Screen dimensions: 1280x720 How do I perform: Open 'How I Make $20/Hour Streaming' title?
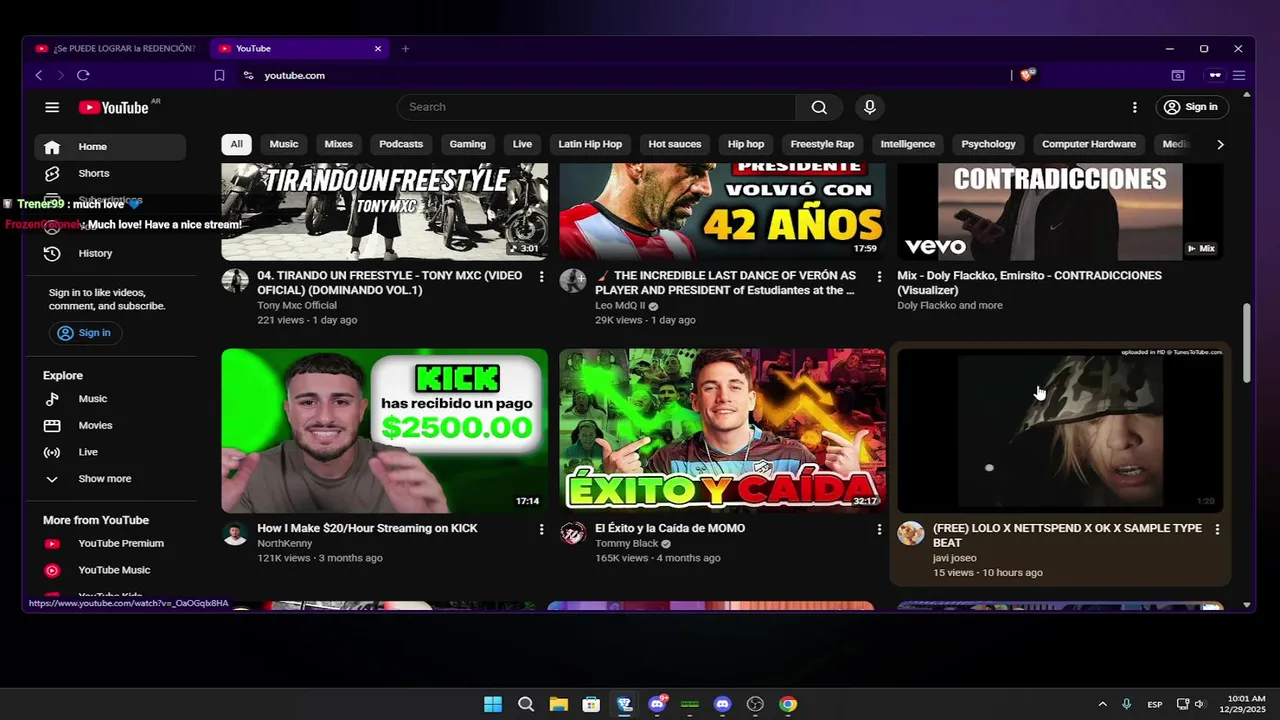[367, 528]
